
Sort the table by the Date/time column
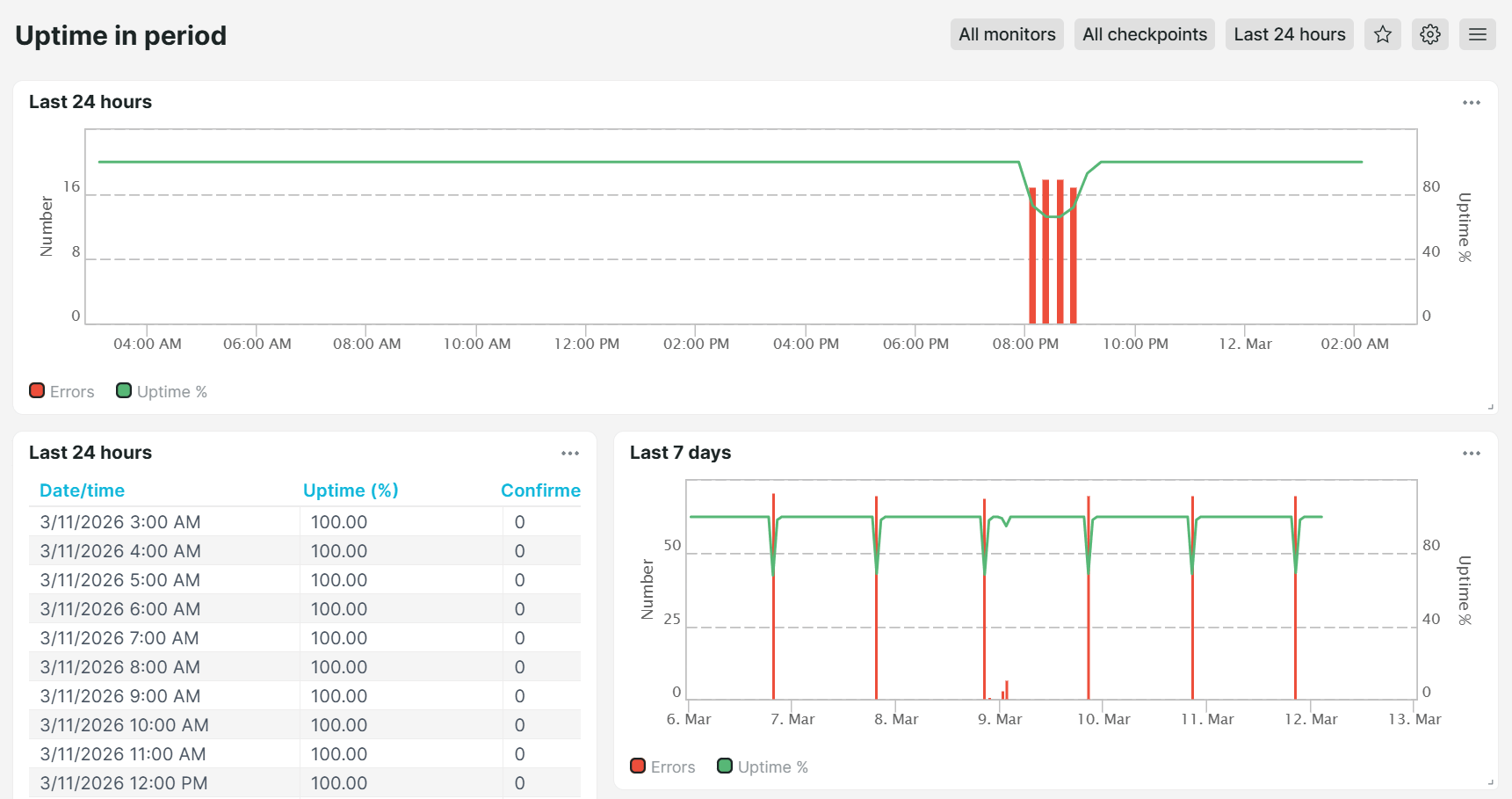pyautogui.click(x=82, y=490)
